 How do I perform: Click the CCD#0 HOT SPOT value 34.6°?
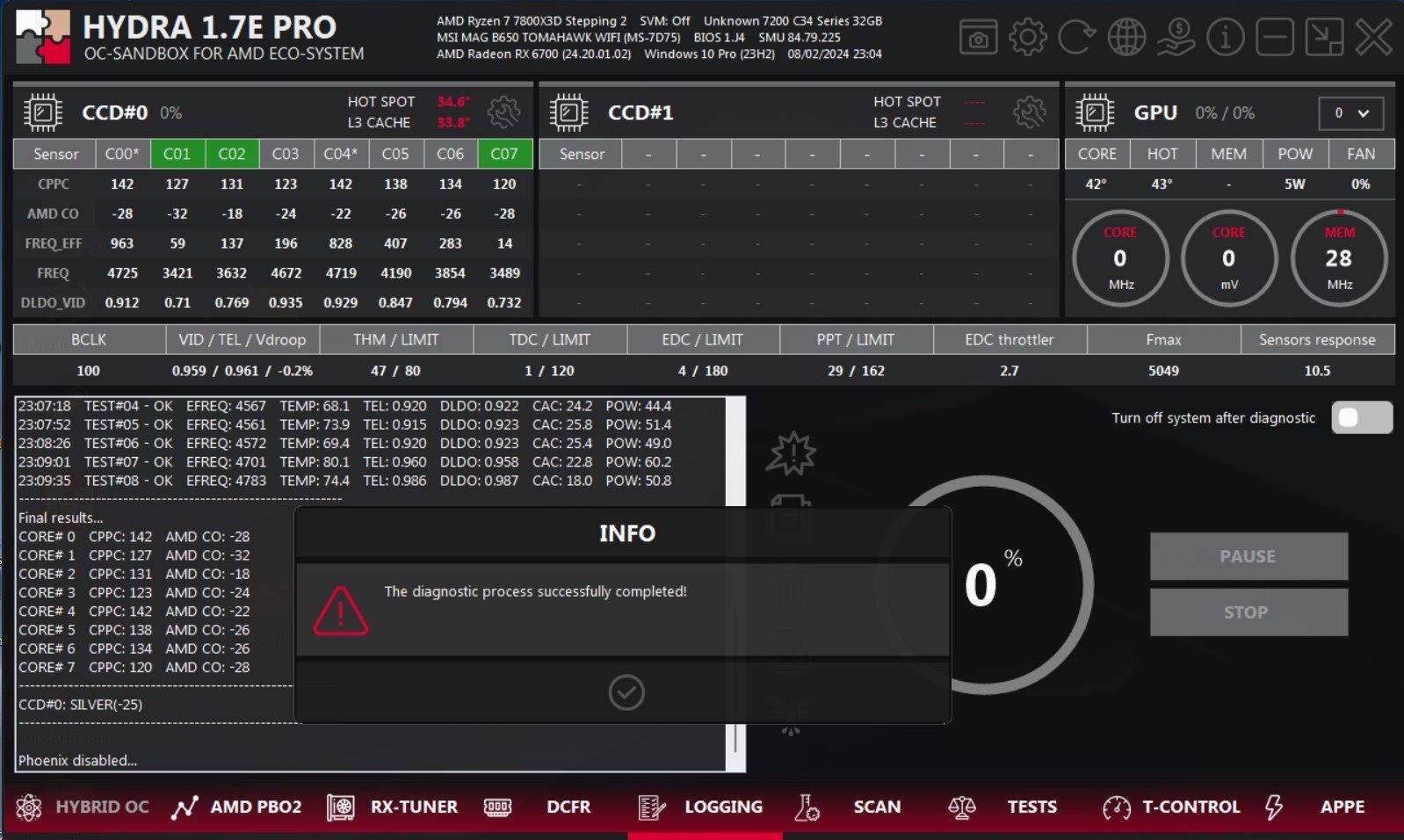(x=453, y=102)
